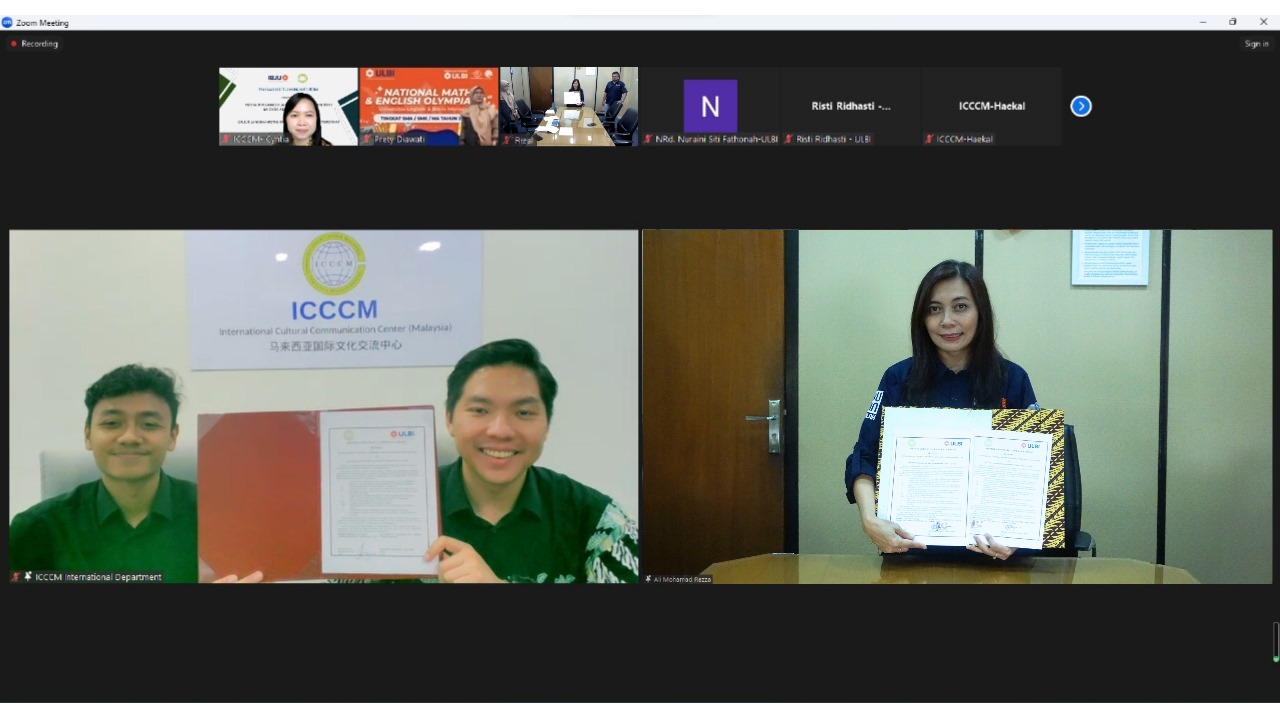Show next participants with blue arrow
The height and width of the screenshot is (717, 1280).
(x=1081, y=106)
